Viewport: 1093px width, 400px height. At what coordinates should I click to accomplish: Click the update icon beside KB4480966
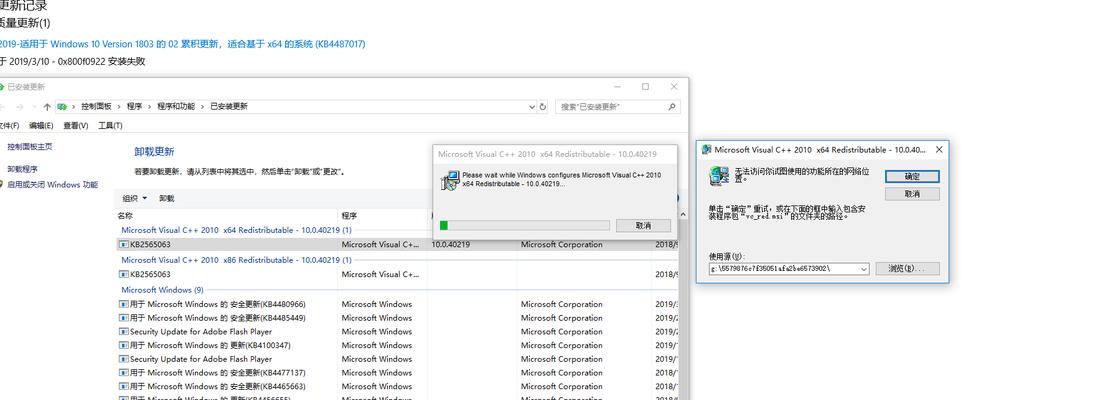pos(124,304)
